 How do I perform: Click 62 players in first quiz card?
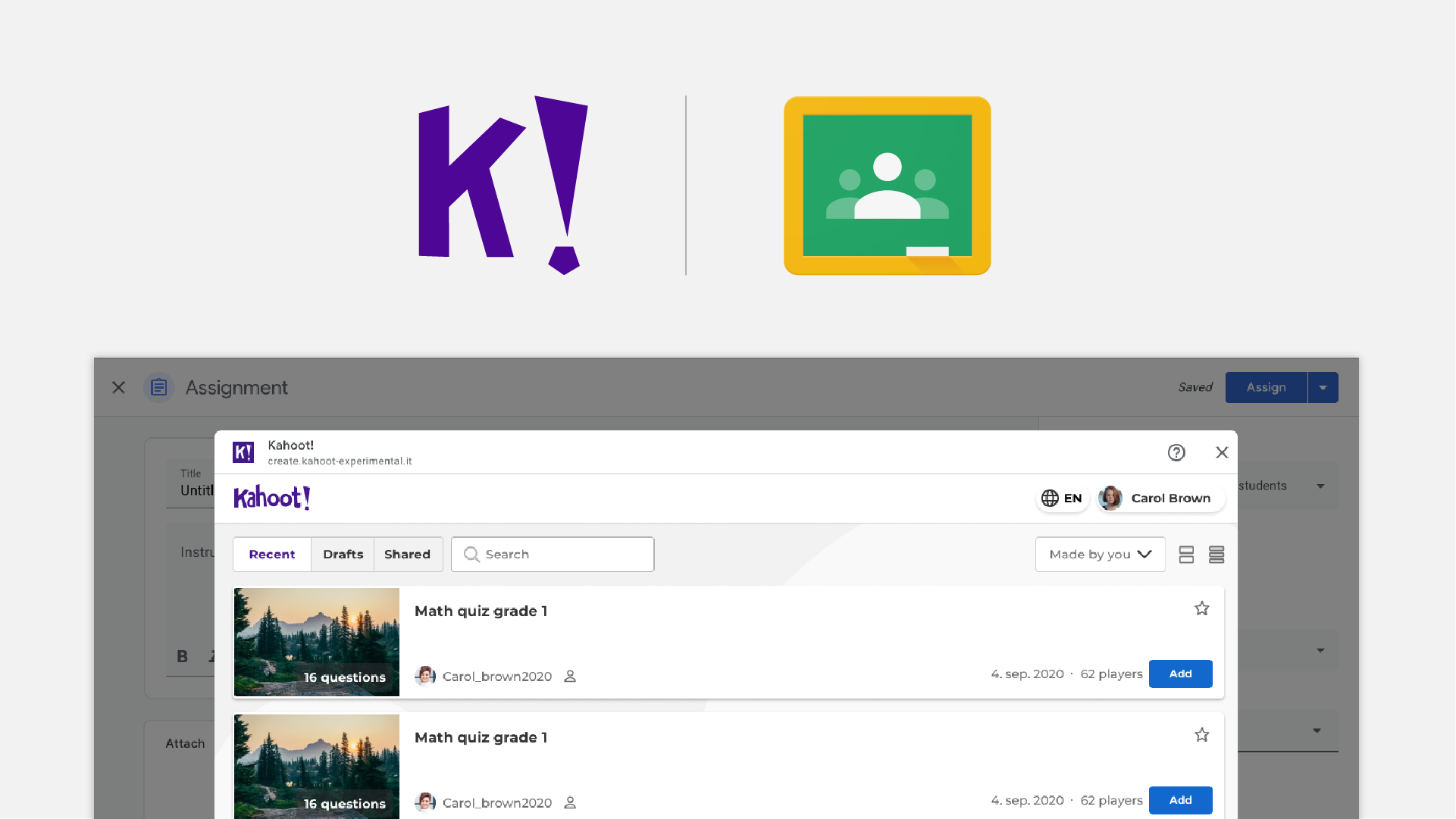point(1111,674)
